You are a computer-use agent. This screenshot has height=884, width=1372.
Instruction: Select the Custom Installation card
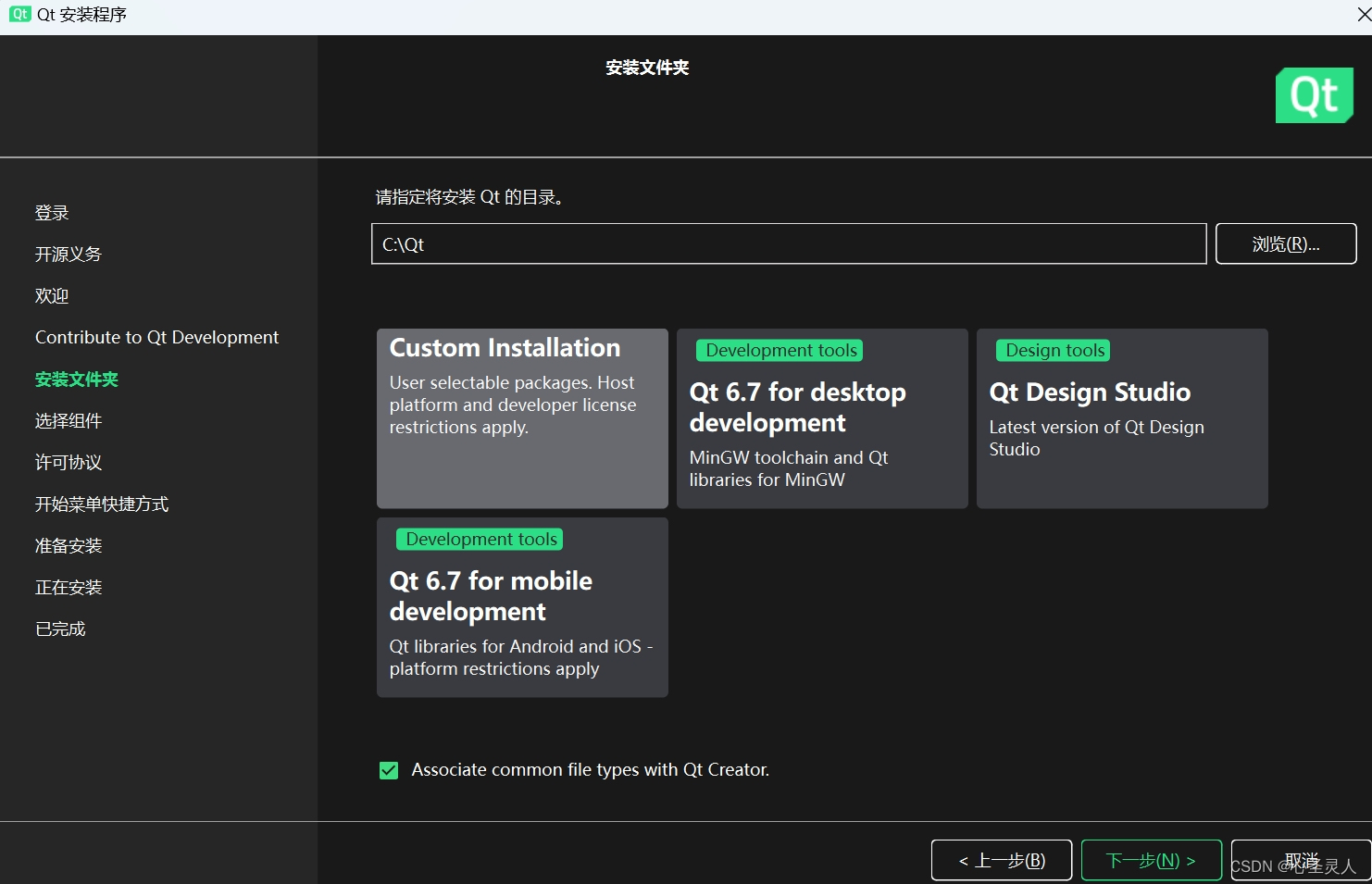pyautogui.click(x=521, y=418)
